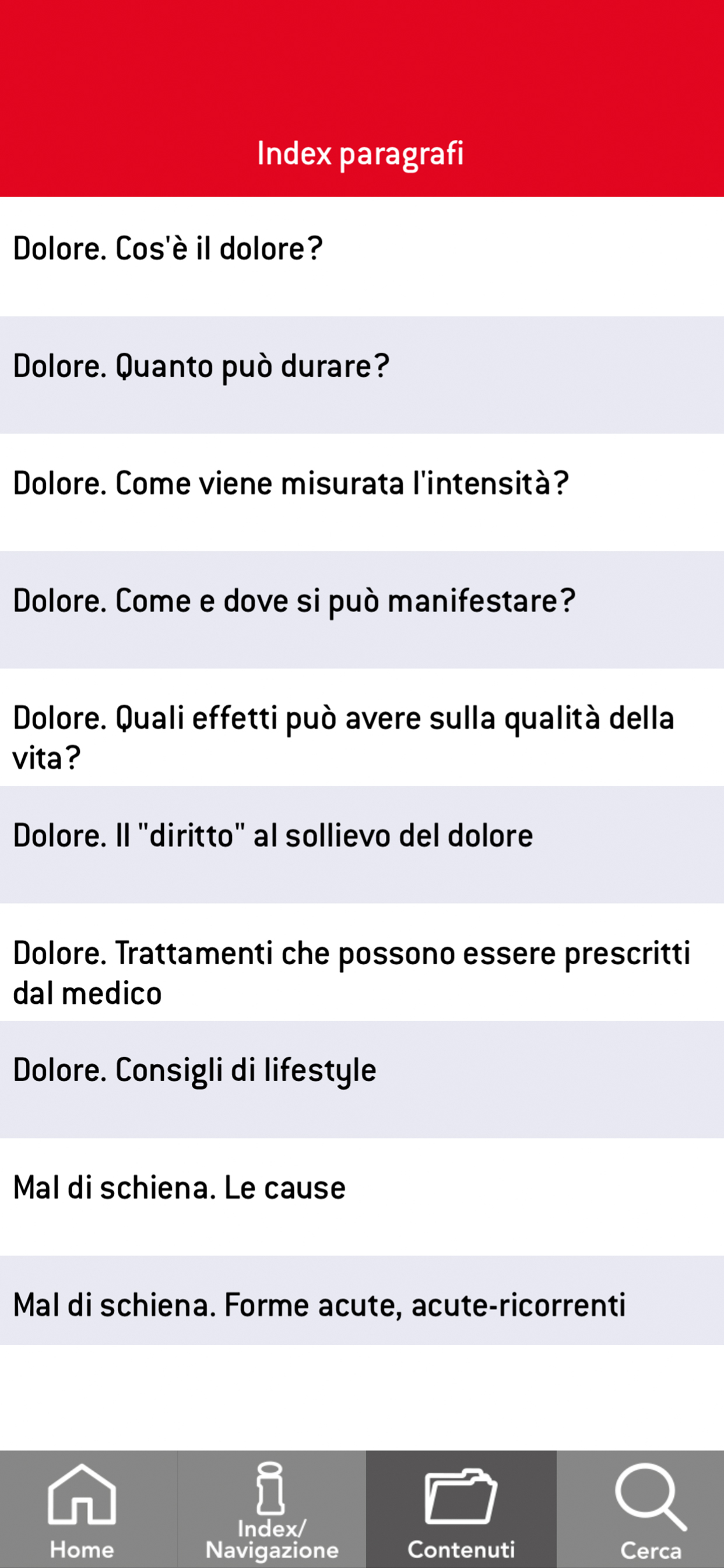Open "Dolore. Cos'è il dolore?" paragraph
724x1568 pixels.
click(x=168, y=249)
